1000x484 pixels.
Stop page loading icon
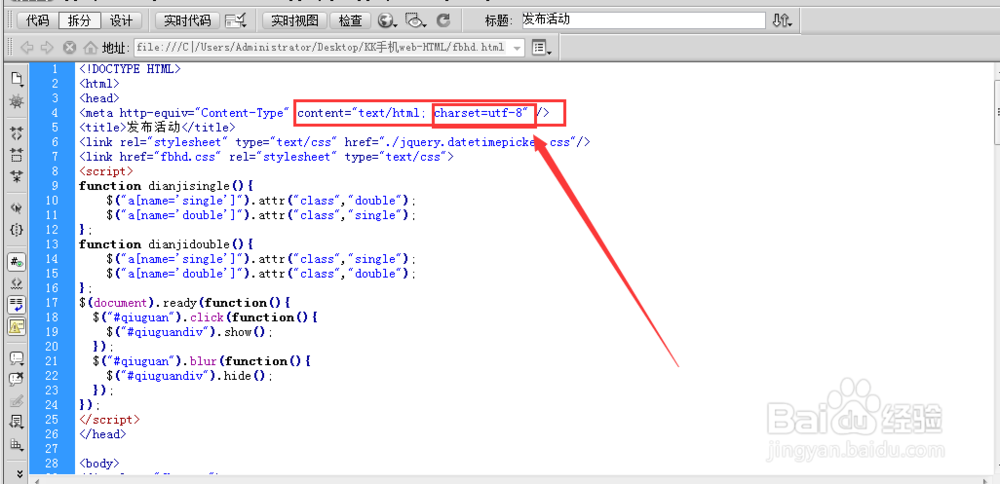70,48
